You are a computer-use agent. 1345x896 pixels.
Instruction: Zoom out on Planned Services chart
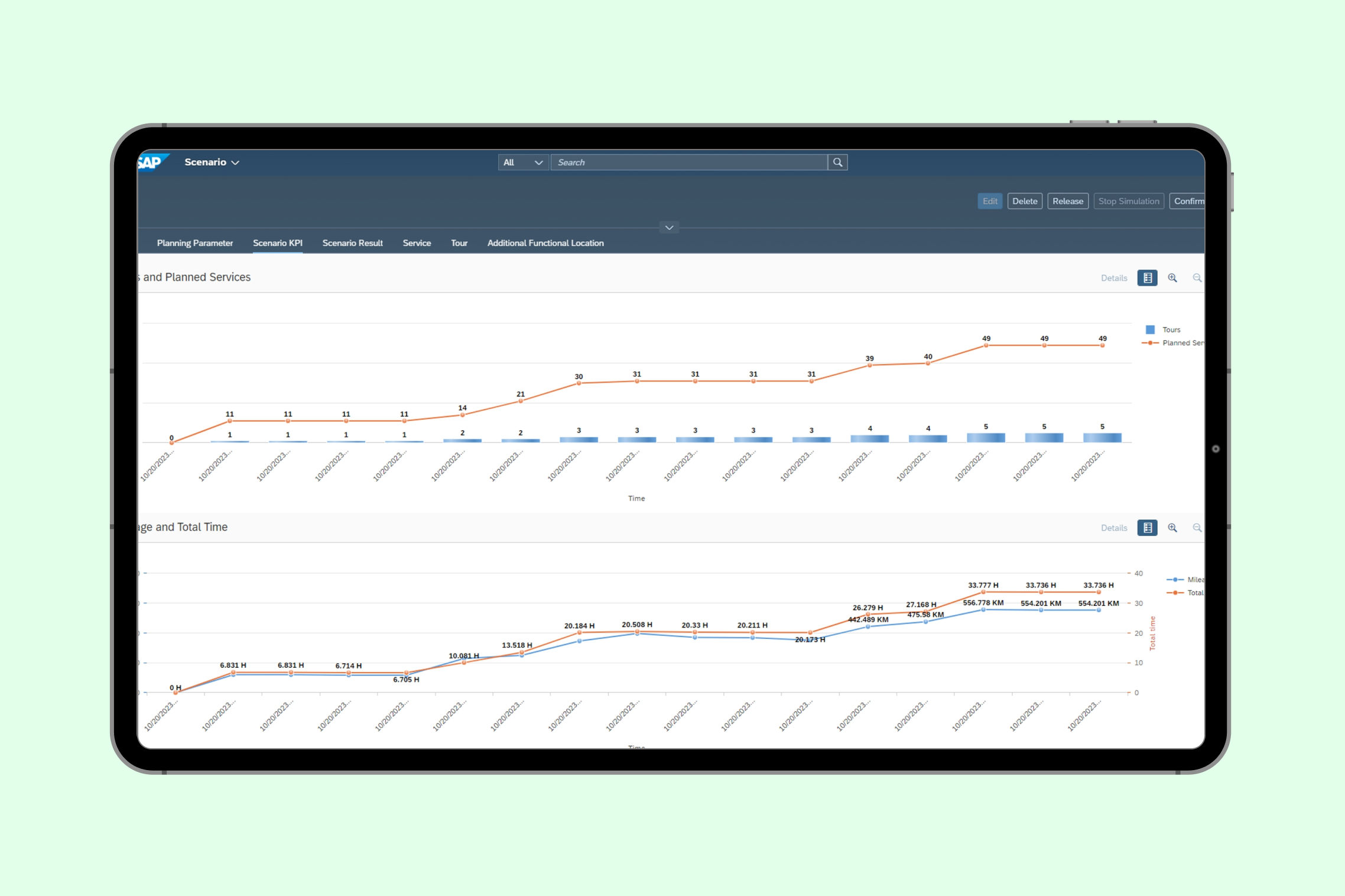[1197, 278]
